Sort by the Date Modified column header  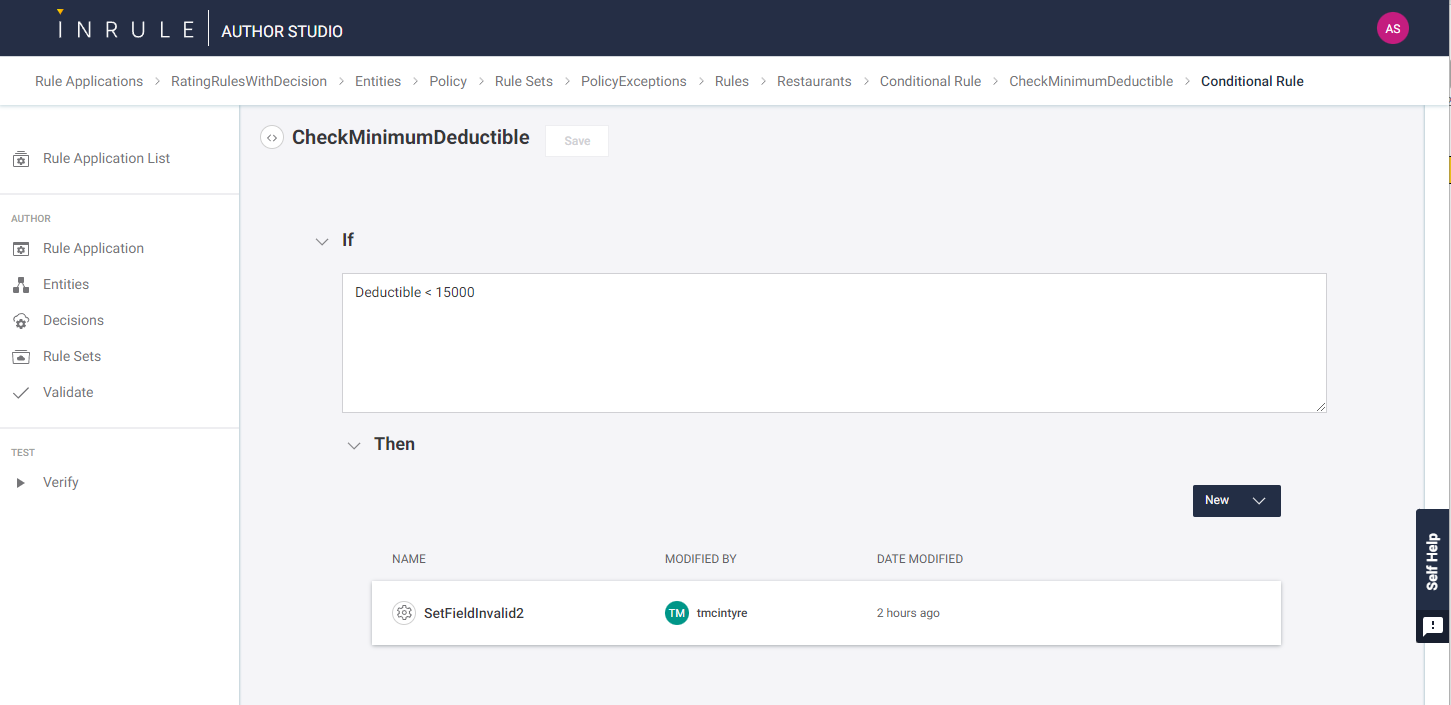click(919, 559)
